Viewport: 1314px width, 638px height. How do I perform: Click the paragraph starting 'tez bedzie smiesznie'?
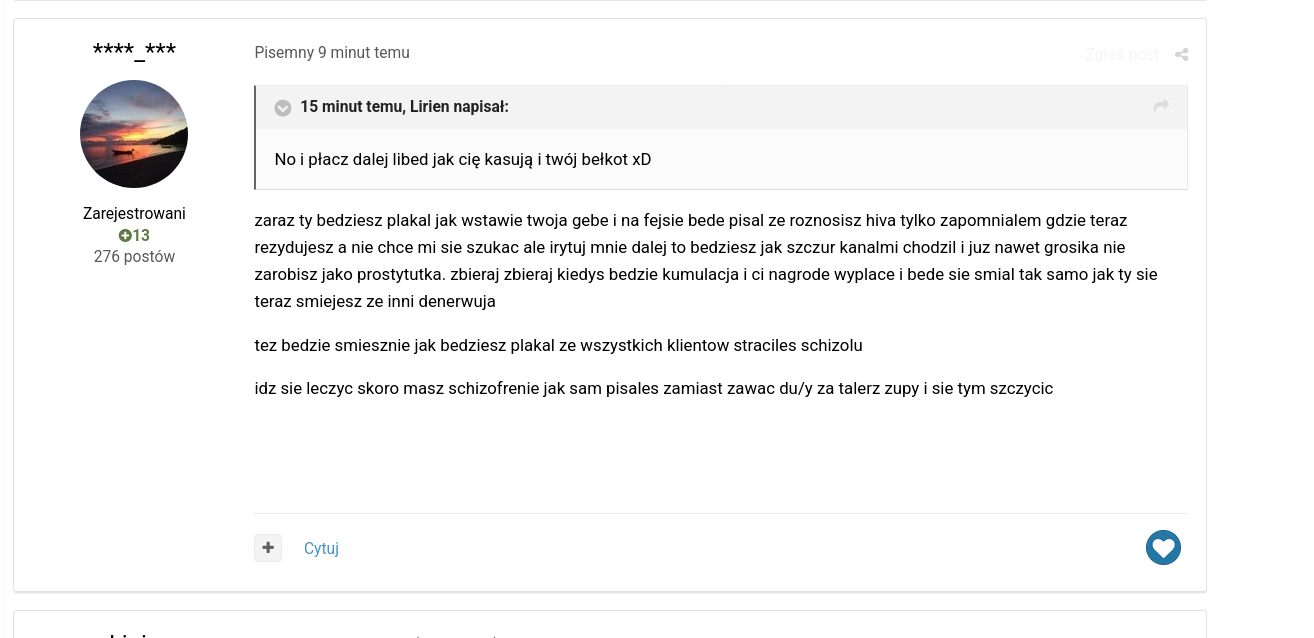(x=558, y=345)
